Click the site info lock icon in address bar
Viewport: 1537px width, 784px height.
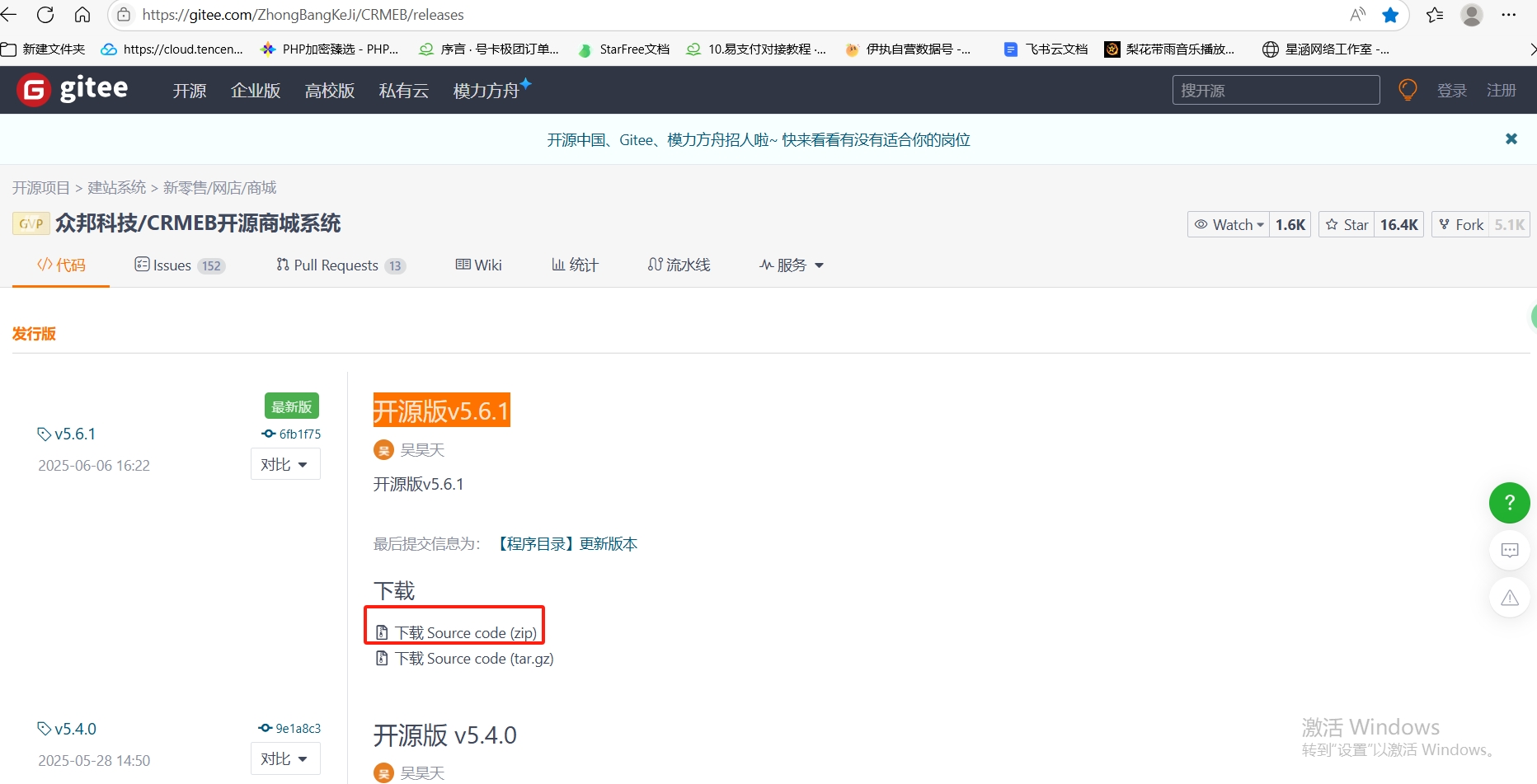tap(124, 15)
